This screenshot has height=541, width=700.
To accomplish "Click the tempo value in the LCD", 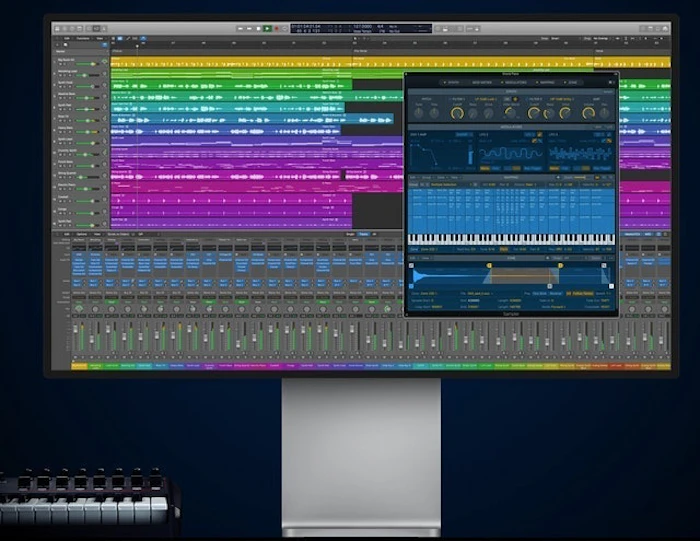I will pos(362,27).
